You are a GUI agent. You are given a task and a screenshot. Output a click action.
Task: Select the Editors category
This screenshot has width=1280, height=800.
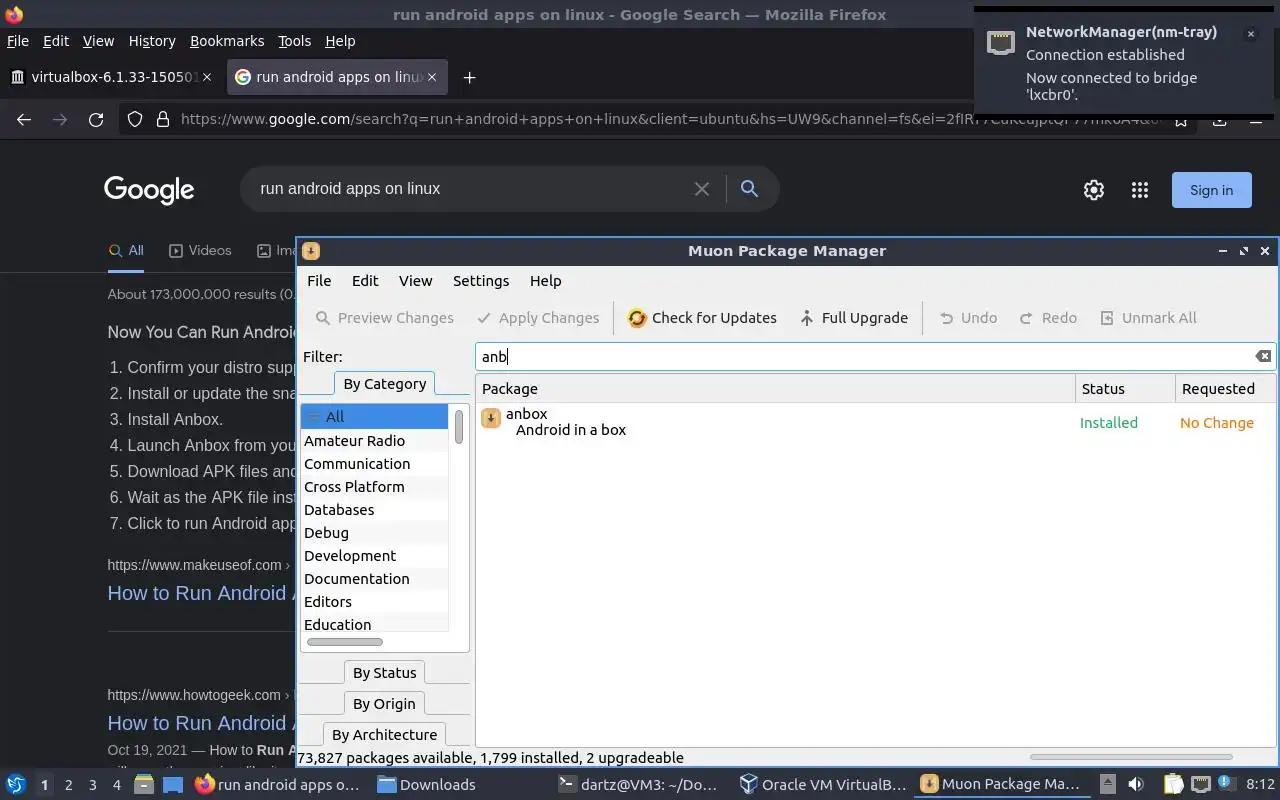click(x=374, y=602)
